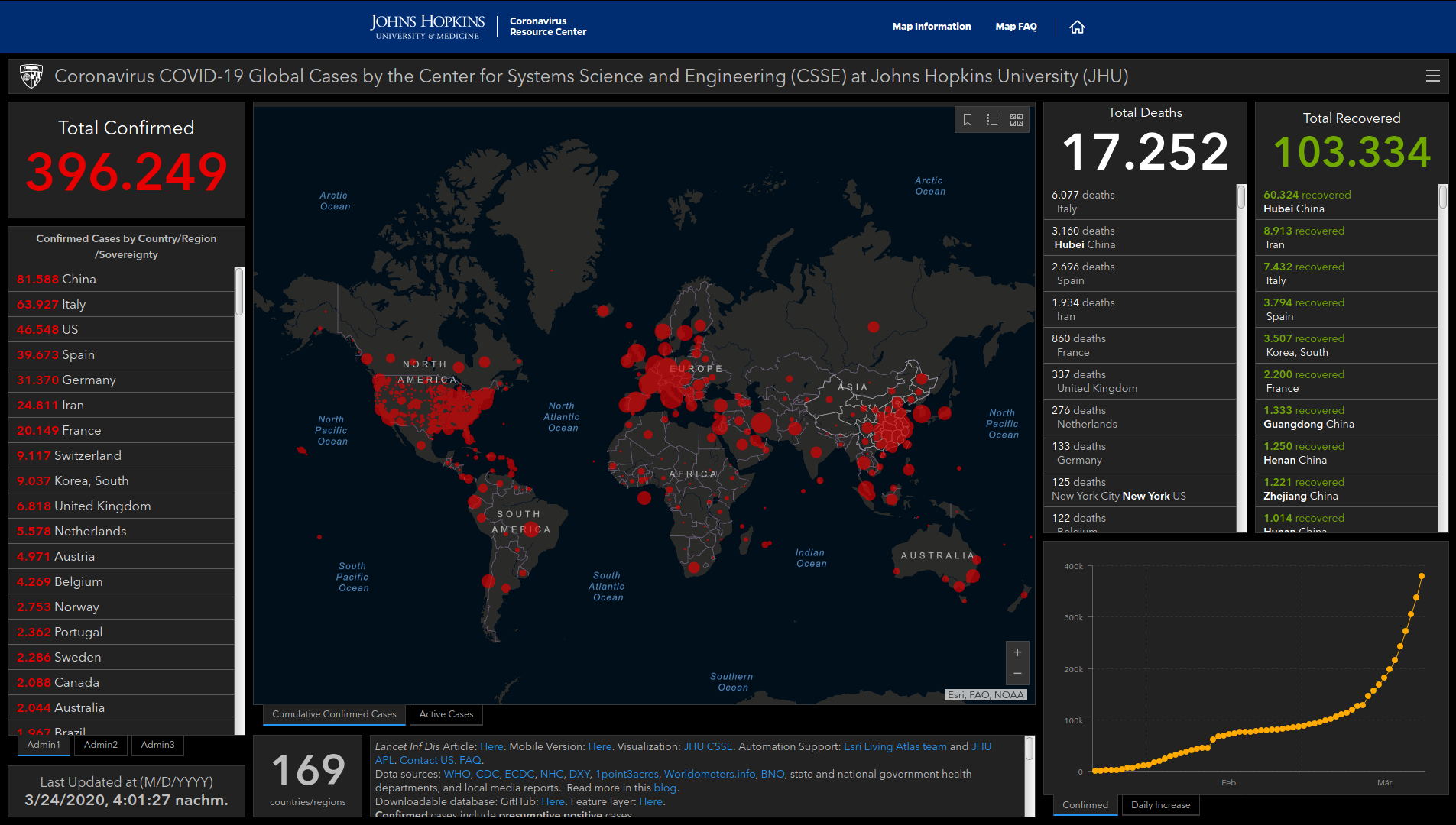Open the JHU CSSE visualization link
This screenshot has height=825, width=1456.
tap(708, 746)
